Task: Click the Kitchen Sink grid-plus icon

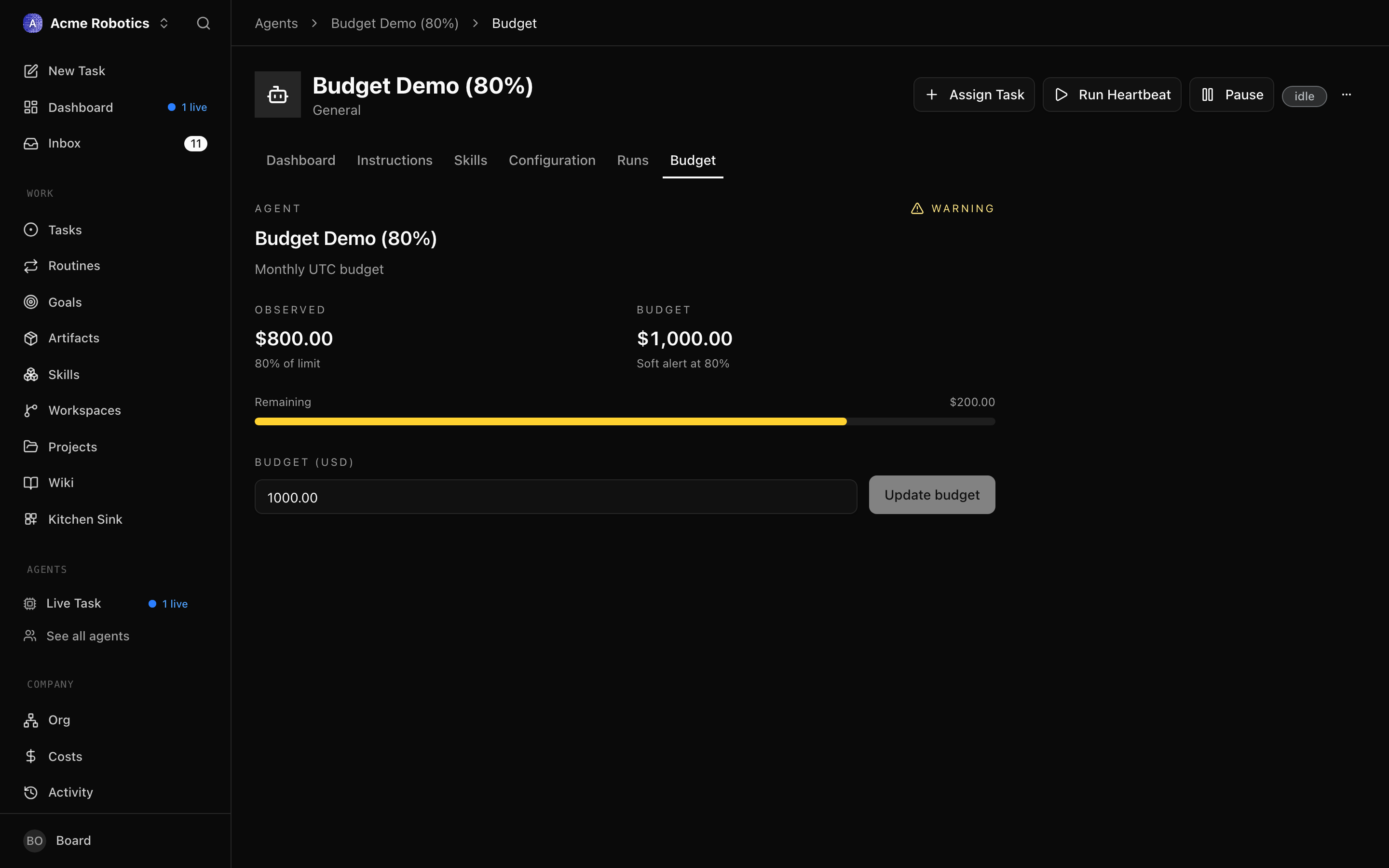Action: (31, 519)
